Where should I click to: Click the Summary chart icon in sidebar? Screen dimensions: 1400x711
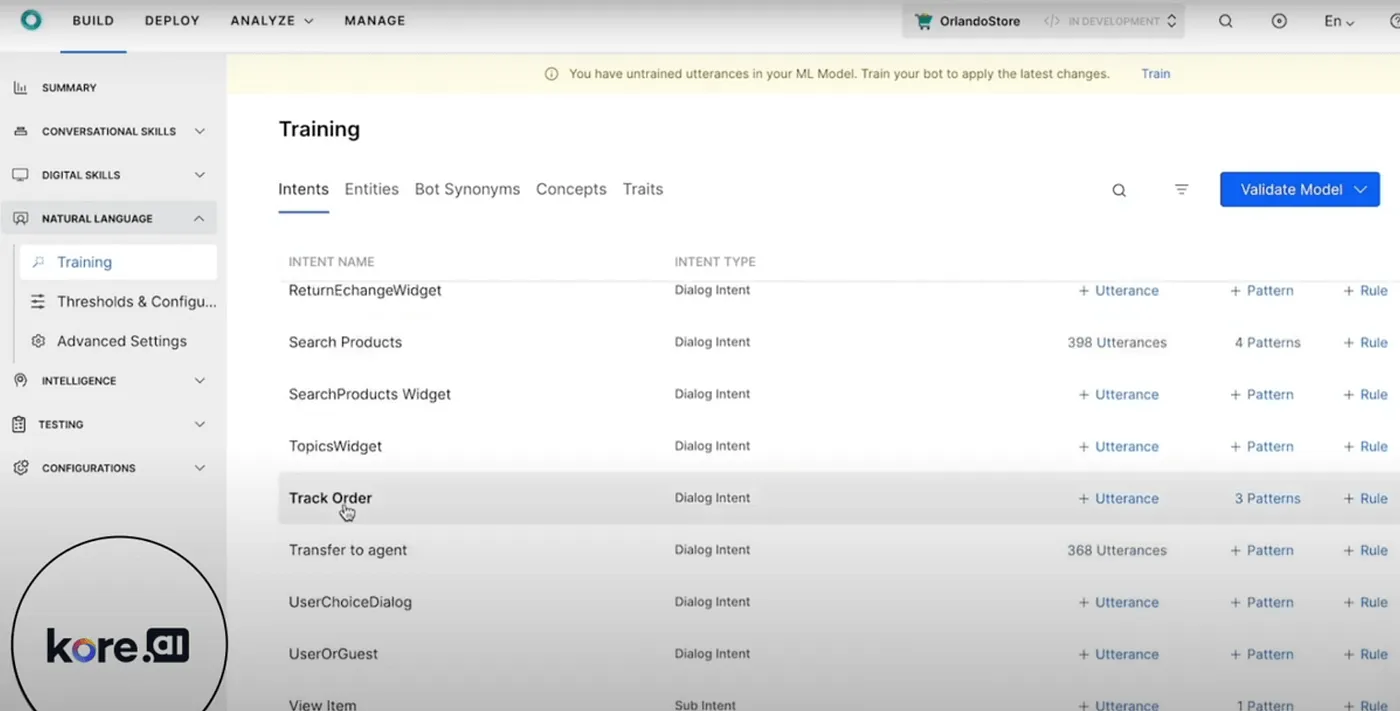coord(20,88)
